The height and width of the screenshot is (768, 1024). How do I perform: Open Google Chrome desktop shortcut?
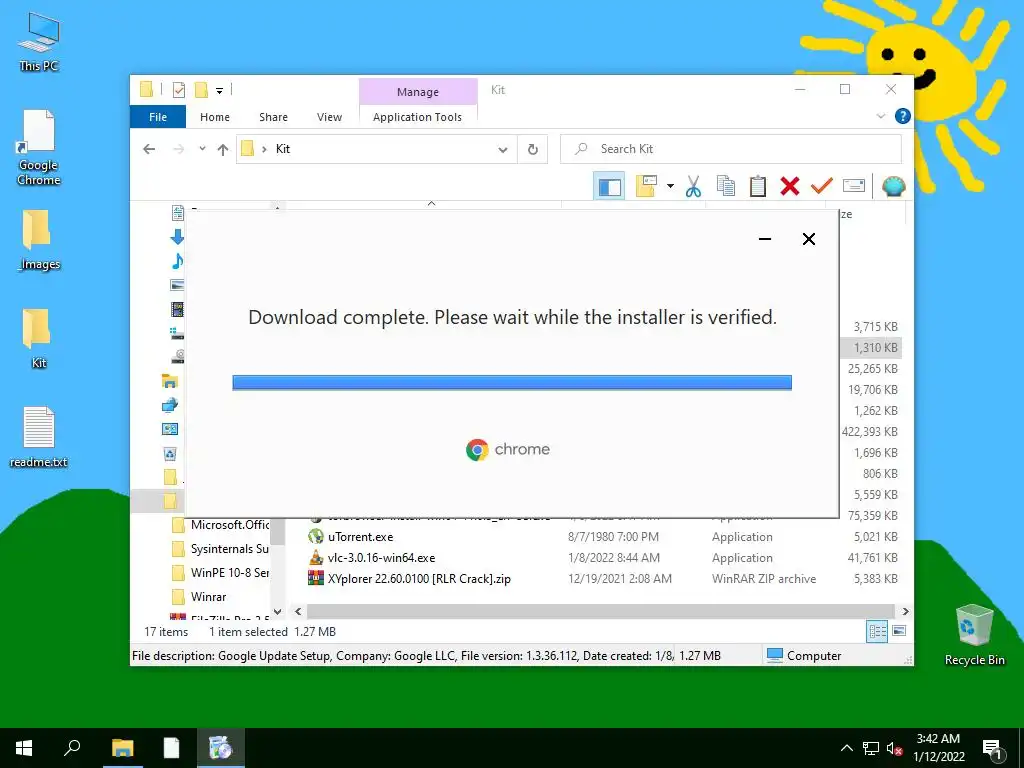(x=38, y=148)
